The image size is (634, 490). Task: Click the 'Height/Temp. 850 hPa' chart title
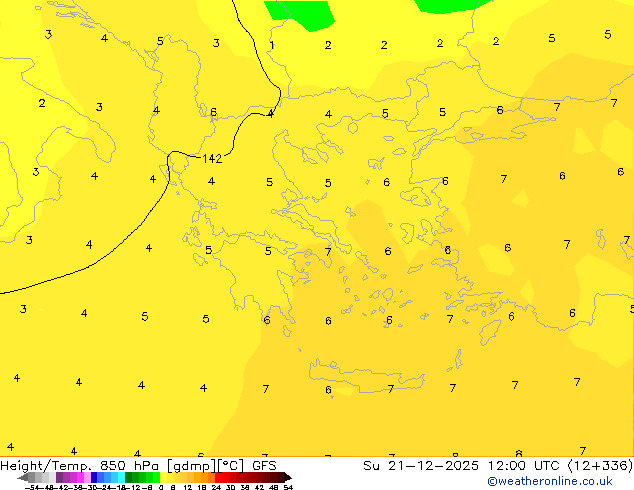(79, 465)
